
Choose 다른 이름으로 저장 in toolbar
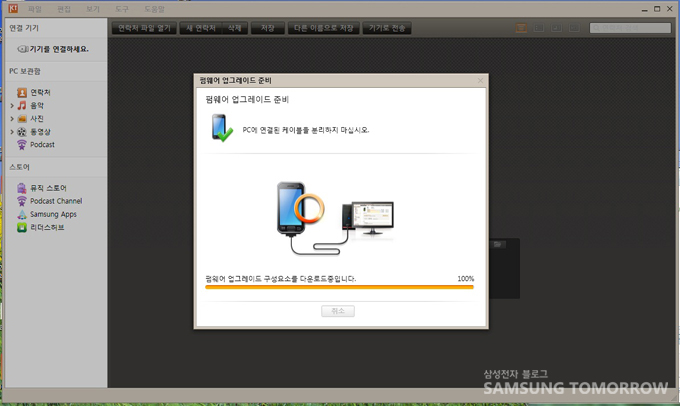[x=324, y=28]
